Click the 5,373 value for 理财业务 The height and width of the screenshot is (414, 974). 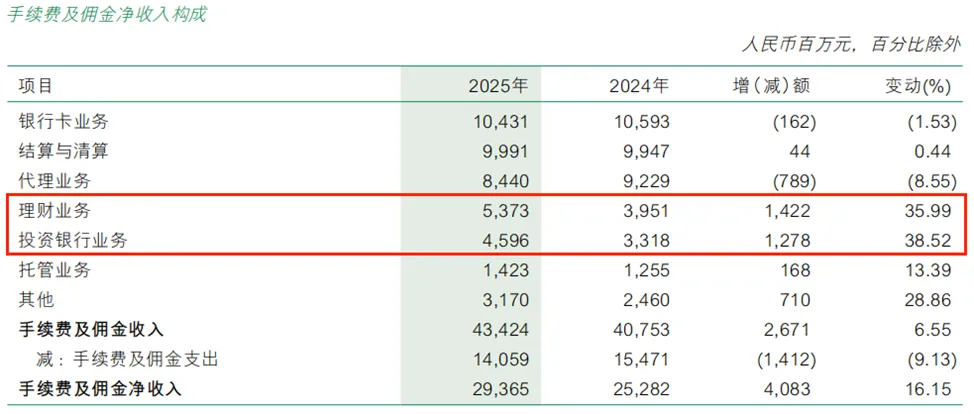click(x=504, y=211)
